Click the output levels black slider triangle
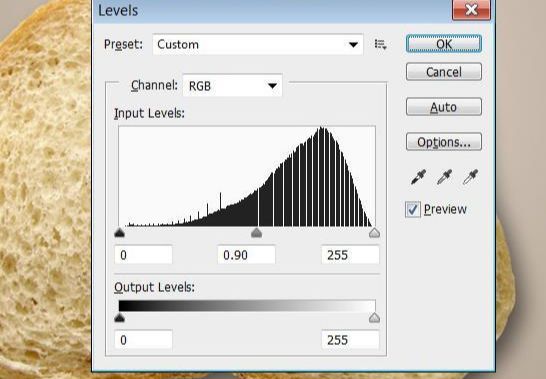The image size is (546, 379). (x=119, y=318)
